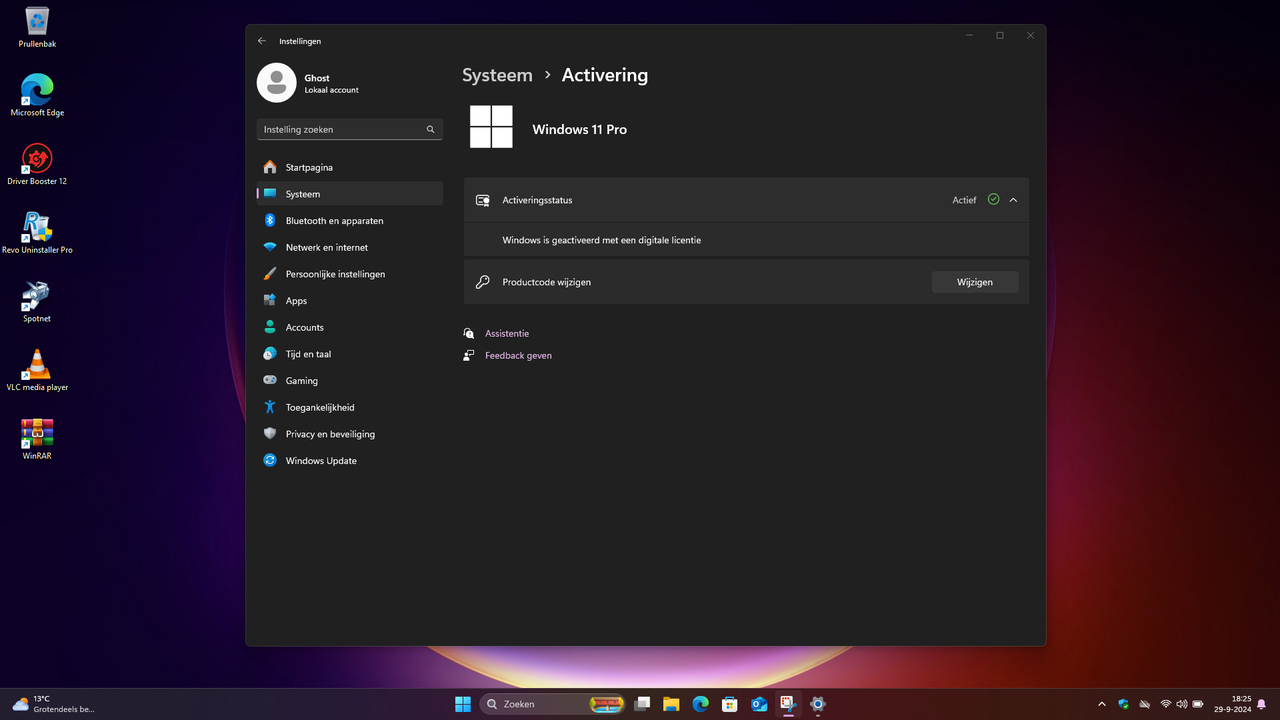Click the Instelling zoeken search field
The height and width of the screenshot is (720, 1280).
(x=349, y=129)
